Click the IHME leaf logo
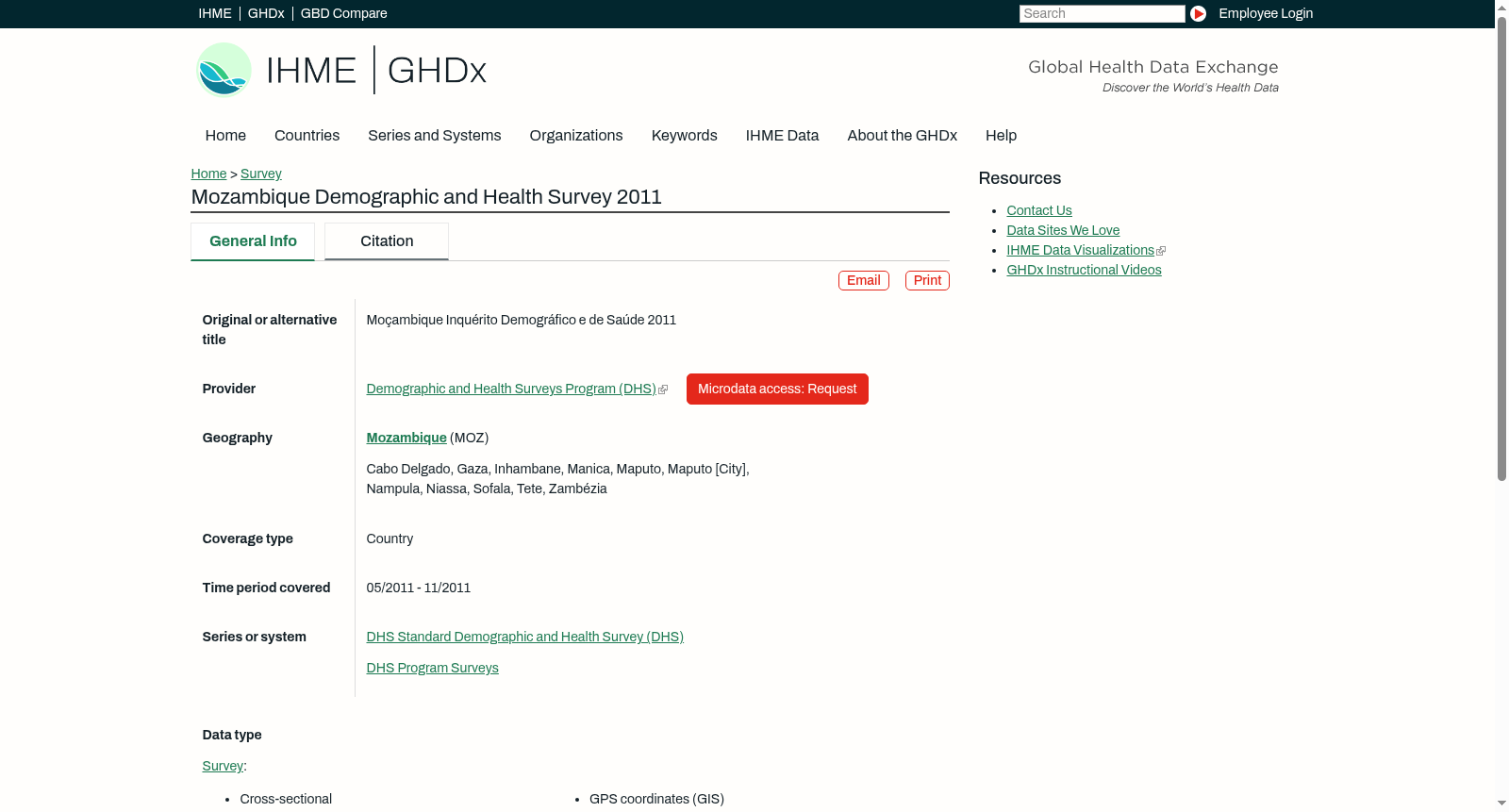The width and height of the screenshot is (1509, 812). click(x=224, y=70)
